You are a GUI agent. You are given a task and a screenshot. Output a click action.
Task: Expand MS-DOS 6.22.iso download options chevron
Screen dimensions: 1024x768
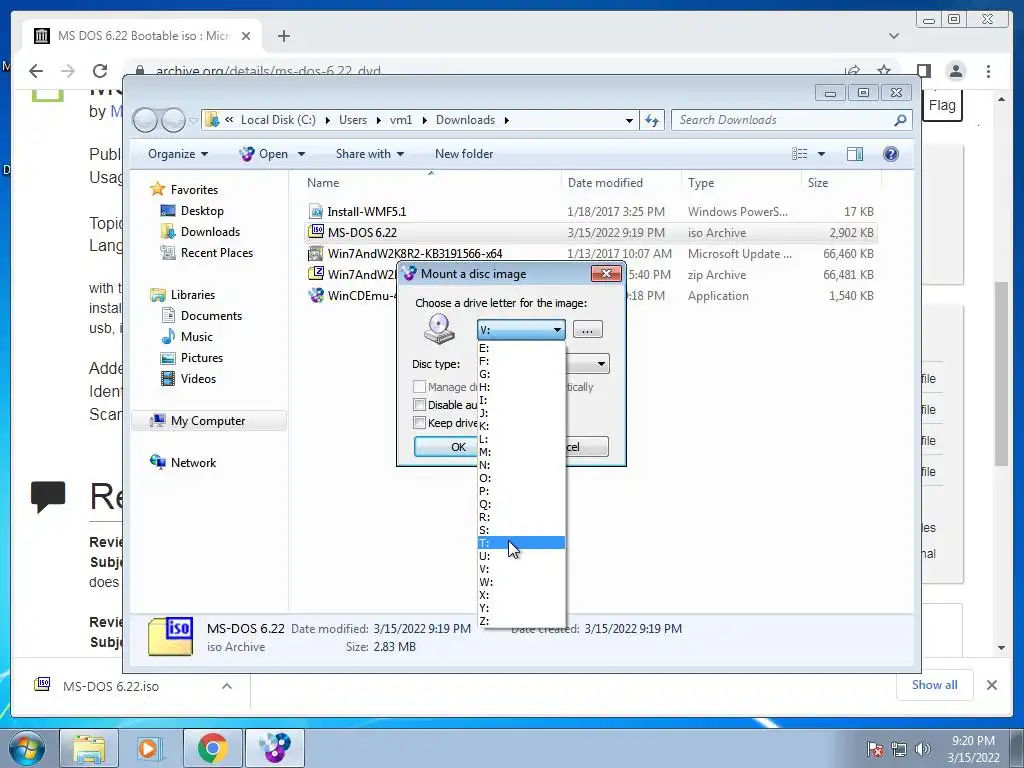pyautogui.click(x=227, y=686)
